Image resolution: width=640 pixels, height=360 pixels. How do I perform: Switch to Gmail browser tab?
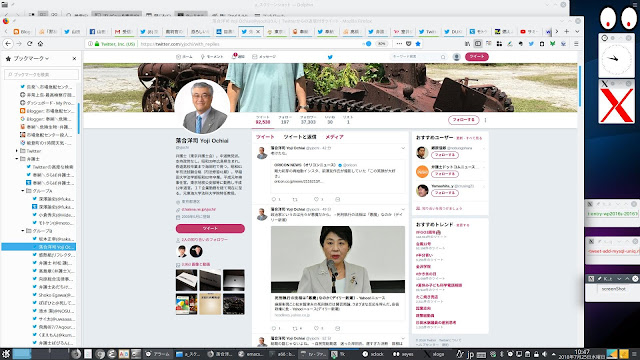point(123,31)
